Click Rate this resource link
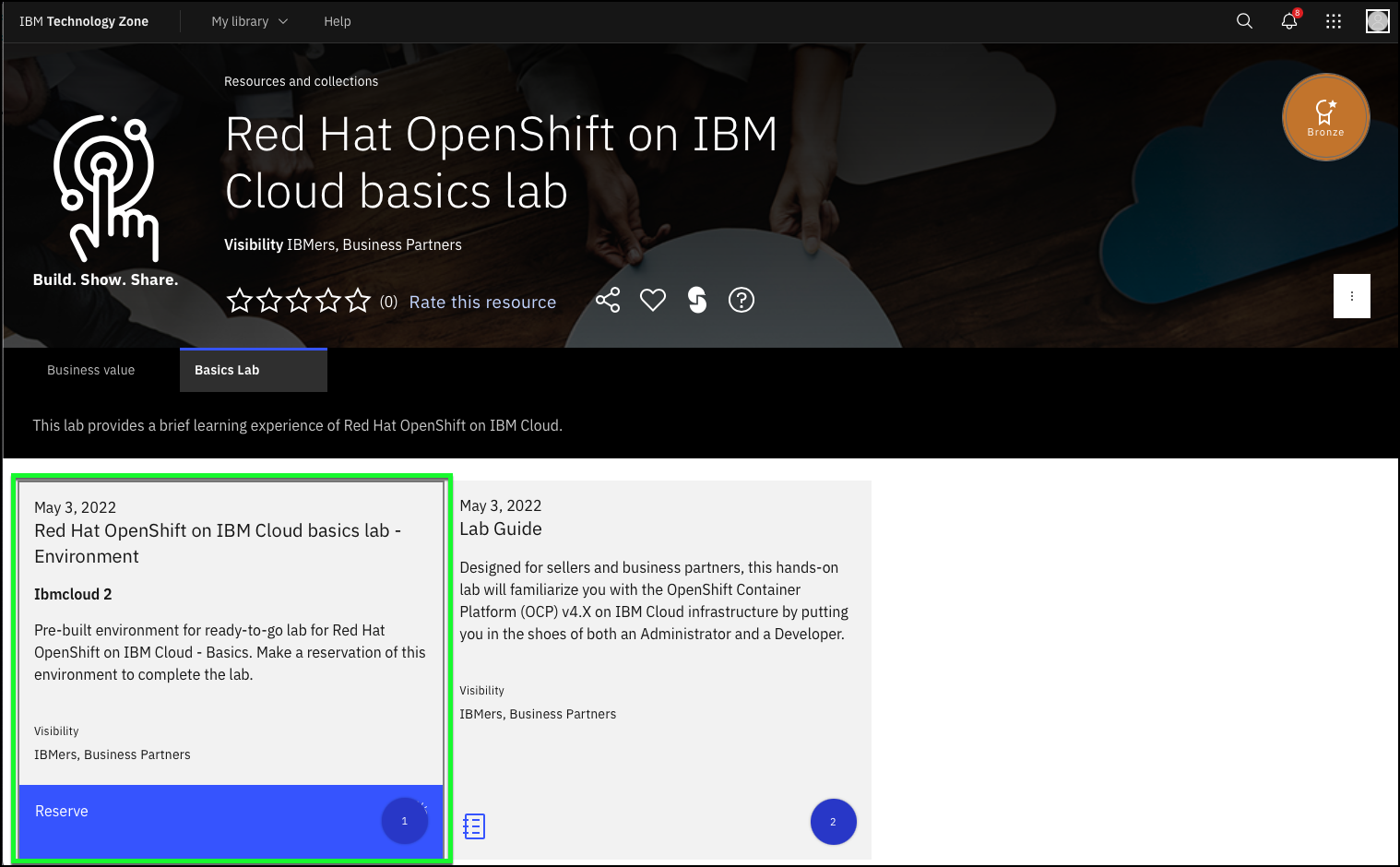 (x=482, y=303)
